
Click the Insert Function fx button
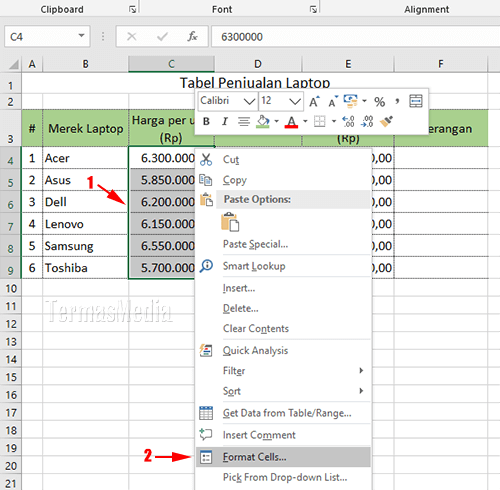click(x=192, y=36)
